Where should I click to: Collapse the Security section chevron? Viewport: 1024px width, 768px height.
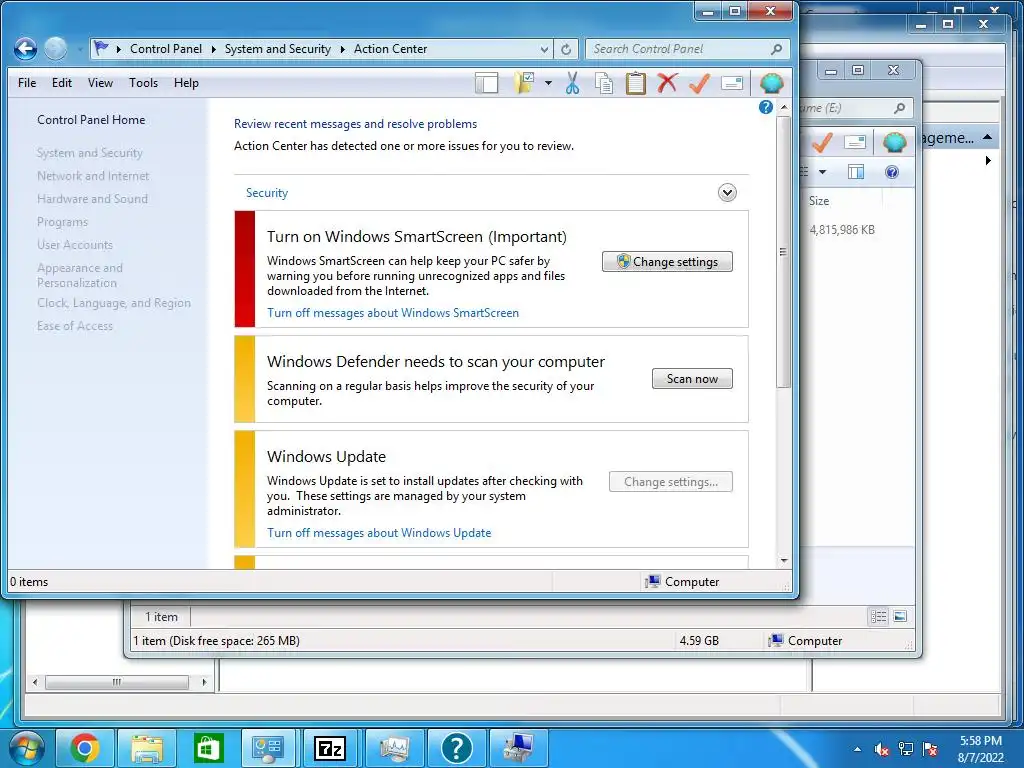point(727,193)
